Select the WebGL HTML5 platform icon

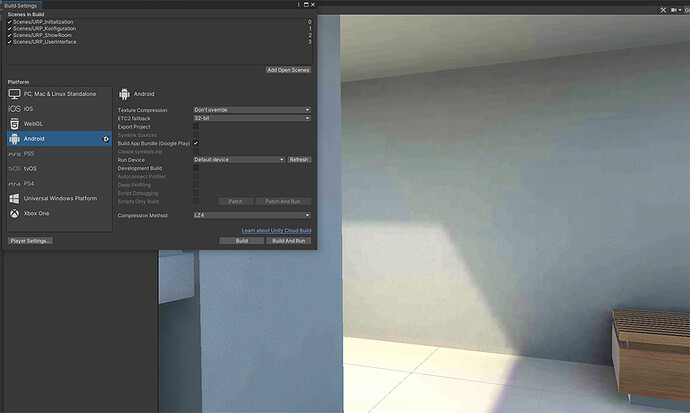pyautogui.click(x=15, y=124)
